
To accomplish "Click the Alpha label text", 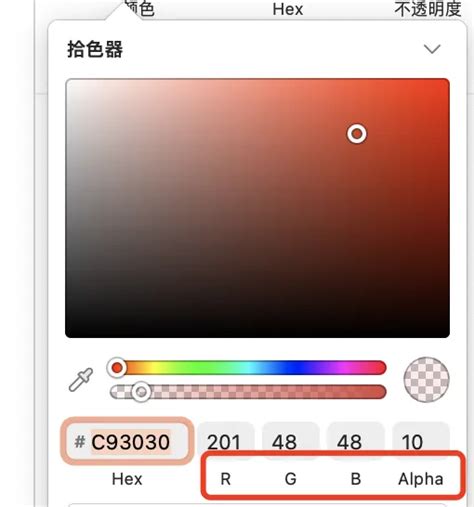I will [421, 479].
